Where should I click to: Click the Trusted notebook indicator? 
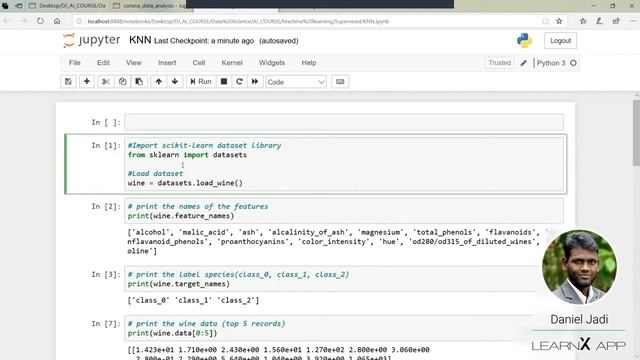pos(500,63)
